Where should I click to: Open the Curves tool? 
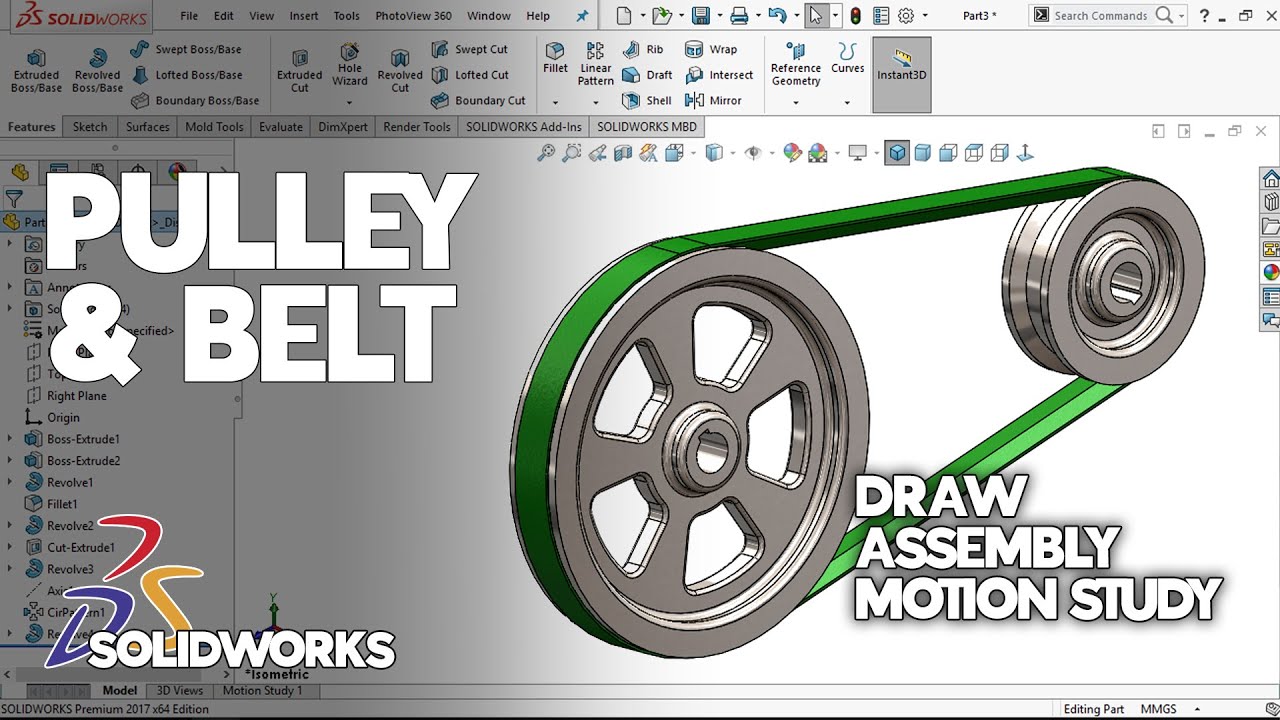click(847, 58)
